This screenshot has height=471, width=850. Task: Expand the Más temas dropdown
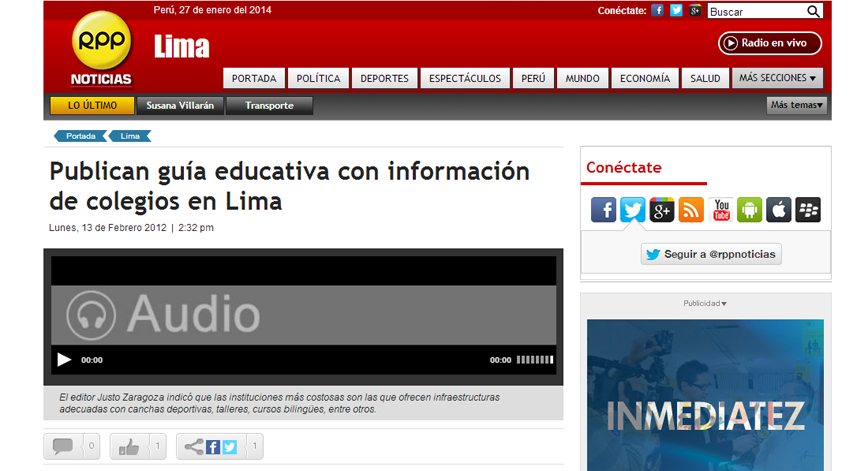point(797,105)
